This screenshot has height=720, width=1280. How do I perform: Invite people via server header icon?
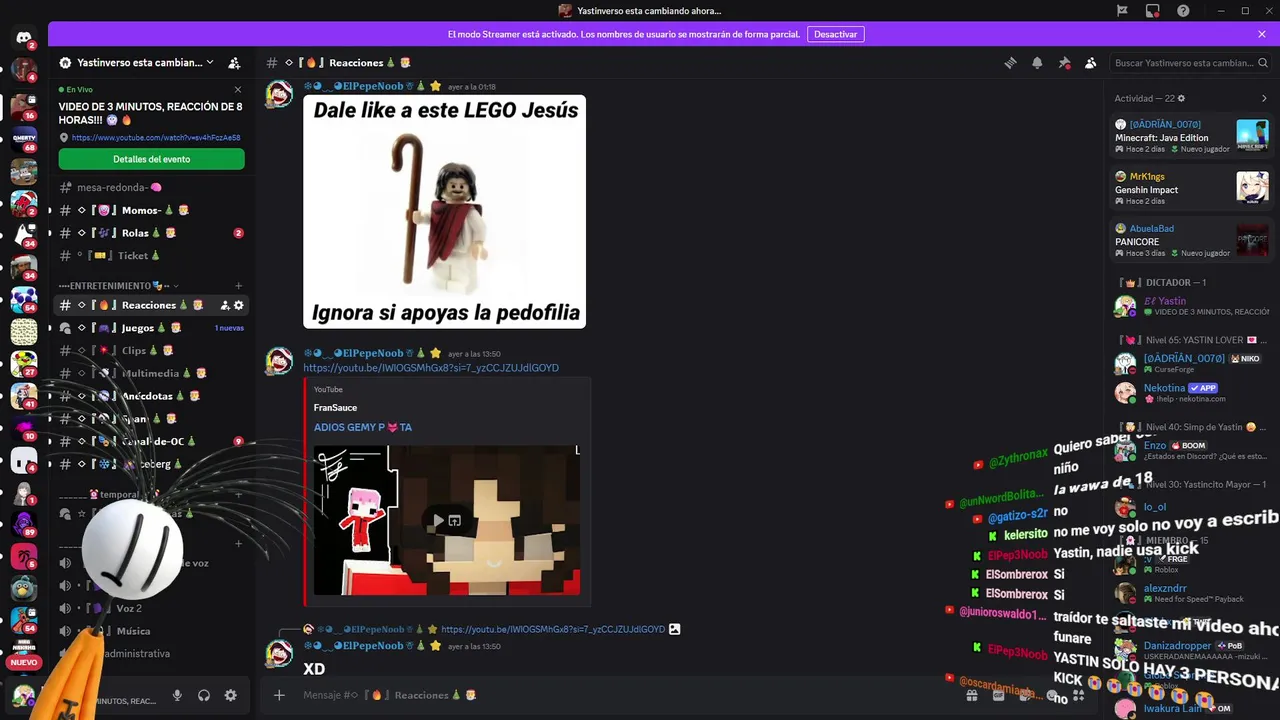coord(234,63)
